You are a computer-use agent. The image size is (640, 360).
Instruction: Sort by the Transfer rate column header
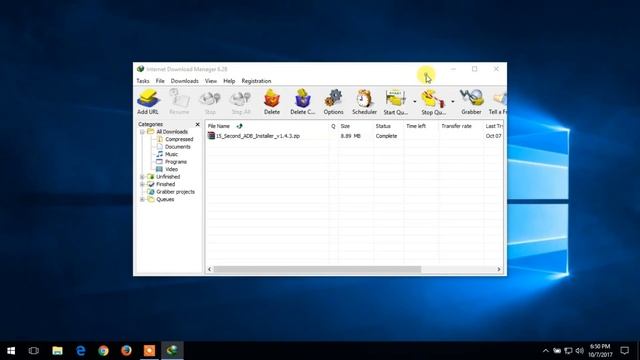[x=461, y=126]
